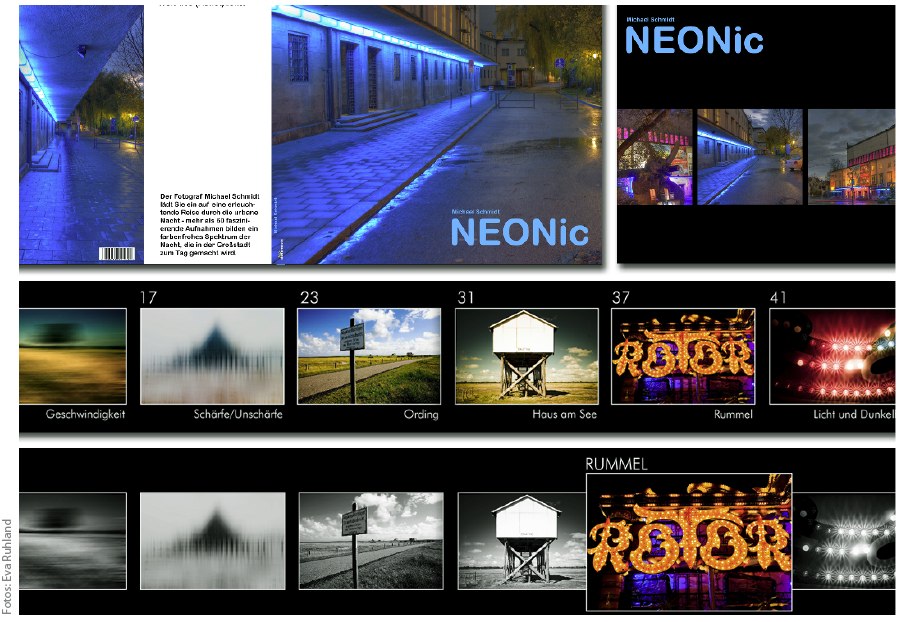This screenshot has height=622, width=900.
Task: Open the Haus am See color thumbnail
Action: point(527,356)
